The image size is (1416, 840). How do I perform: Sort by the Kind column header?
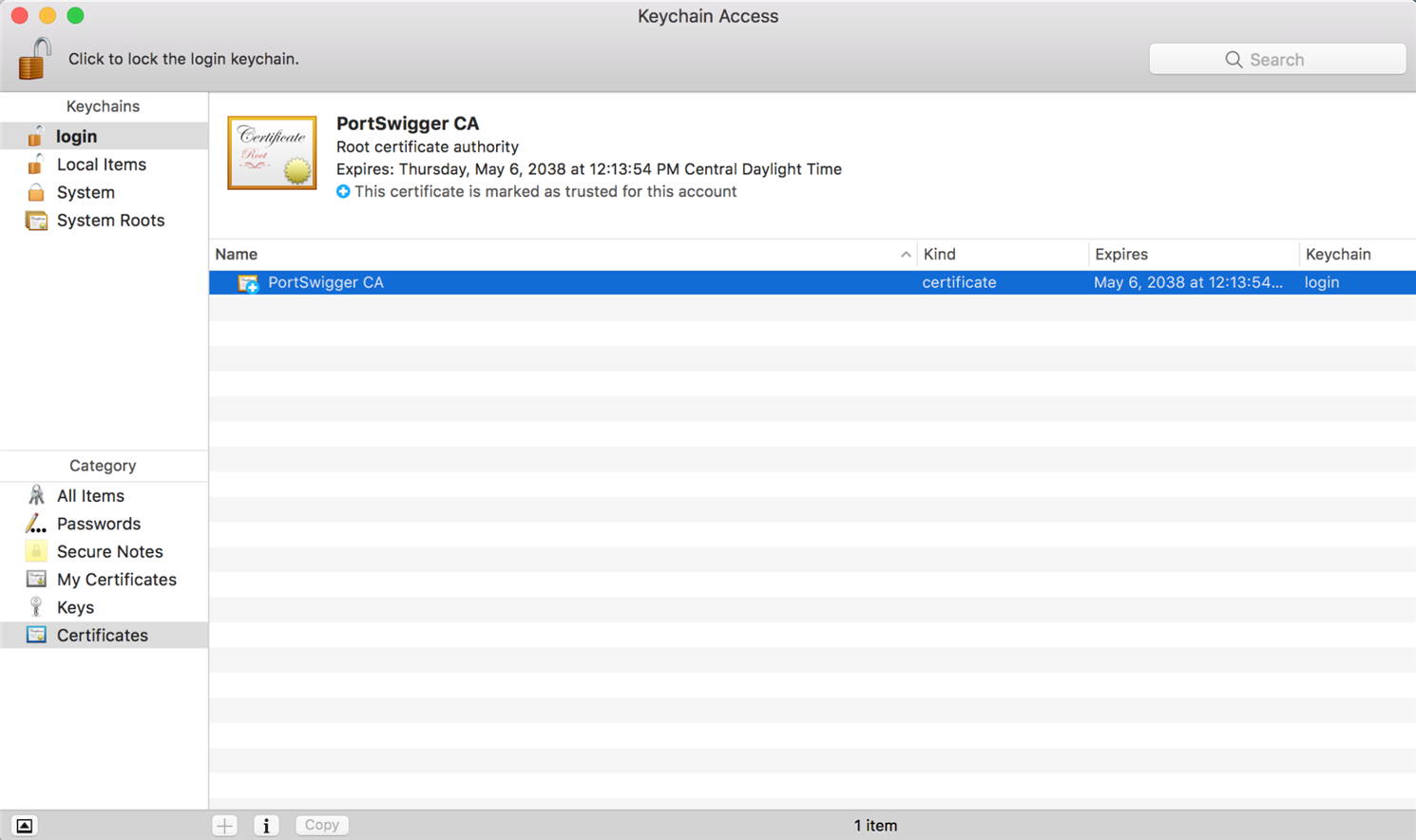(1002, 254)
